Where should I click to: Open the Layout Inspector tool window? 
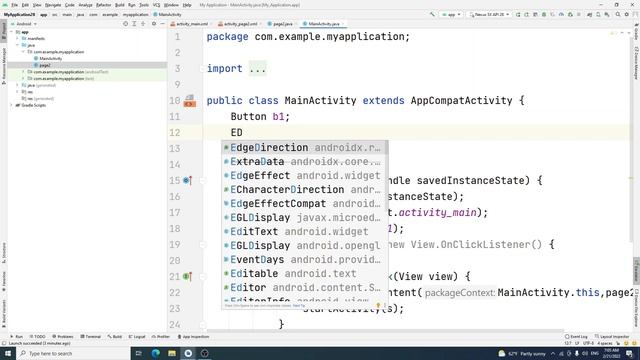point(612,337)
